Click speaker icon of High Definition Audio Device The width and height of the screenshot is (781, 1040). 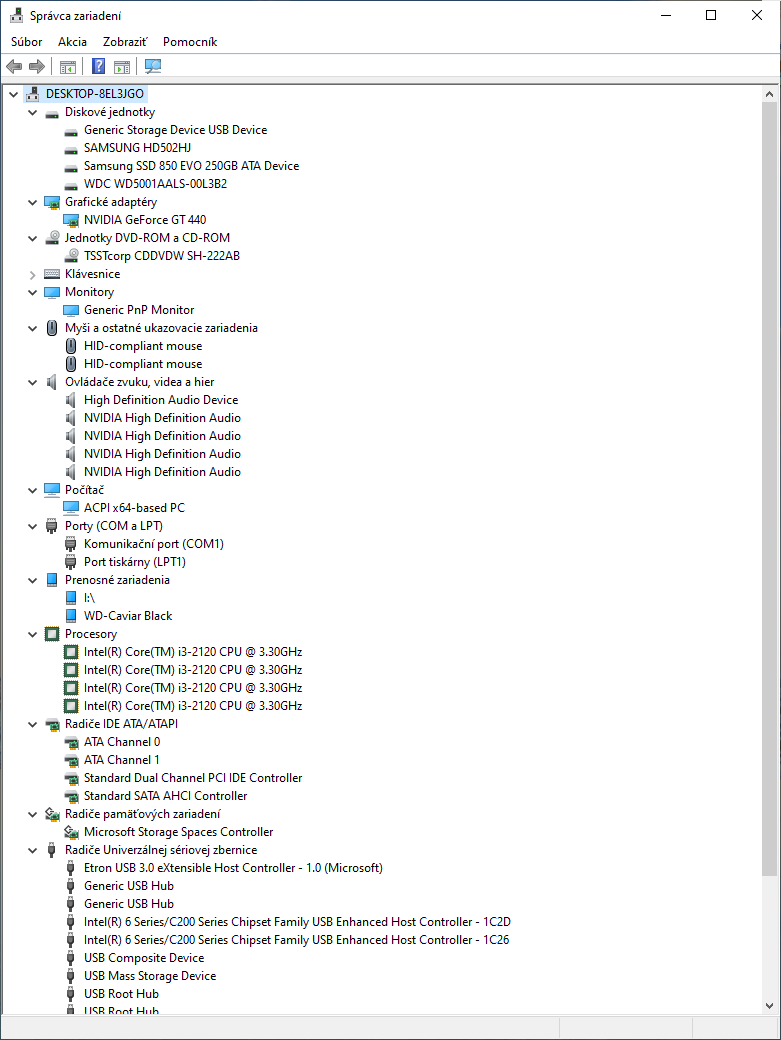coord(71,400)
